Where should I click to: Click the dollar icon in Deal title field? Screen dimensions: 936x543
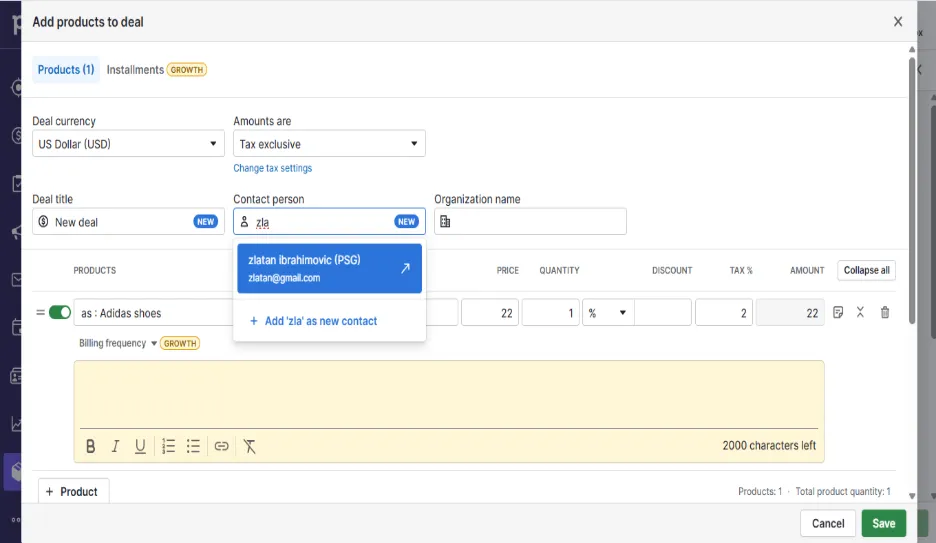[43, 221]
